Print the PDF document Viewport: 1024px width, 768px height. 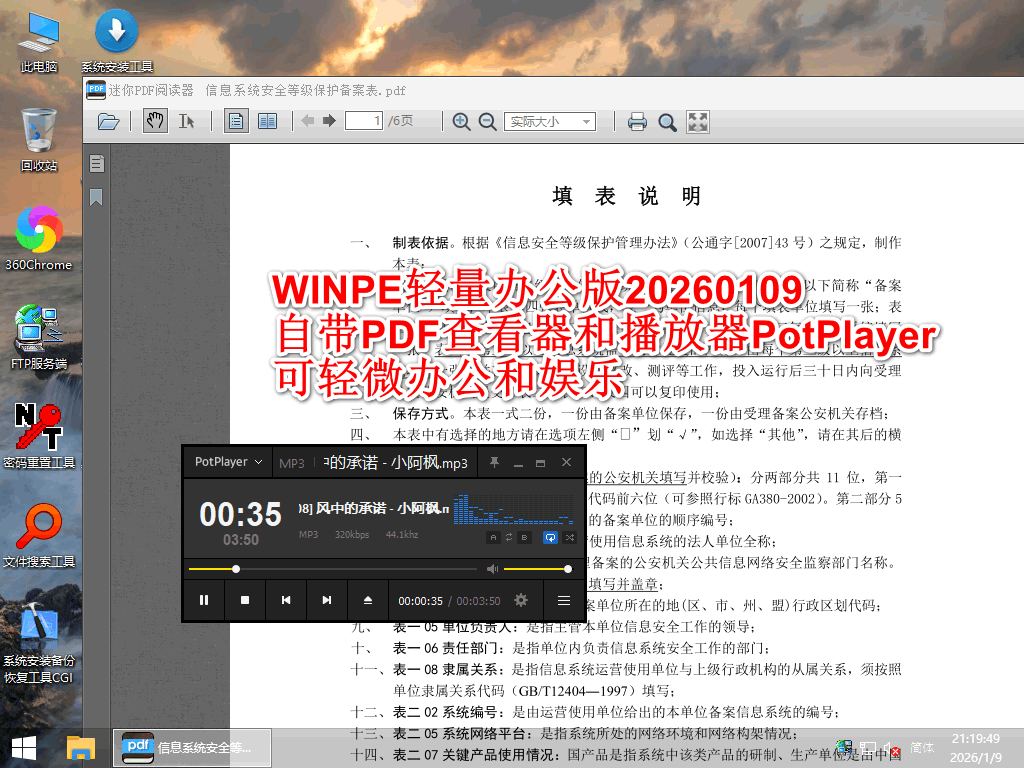tap(637, 120)
